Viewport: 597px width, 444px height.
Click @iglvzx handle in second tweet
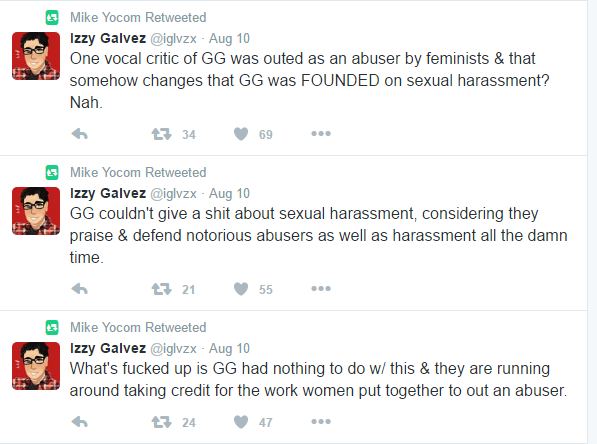tap(174, 193)
